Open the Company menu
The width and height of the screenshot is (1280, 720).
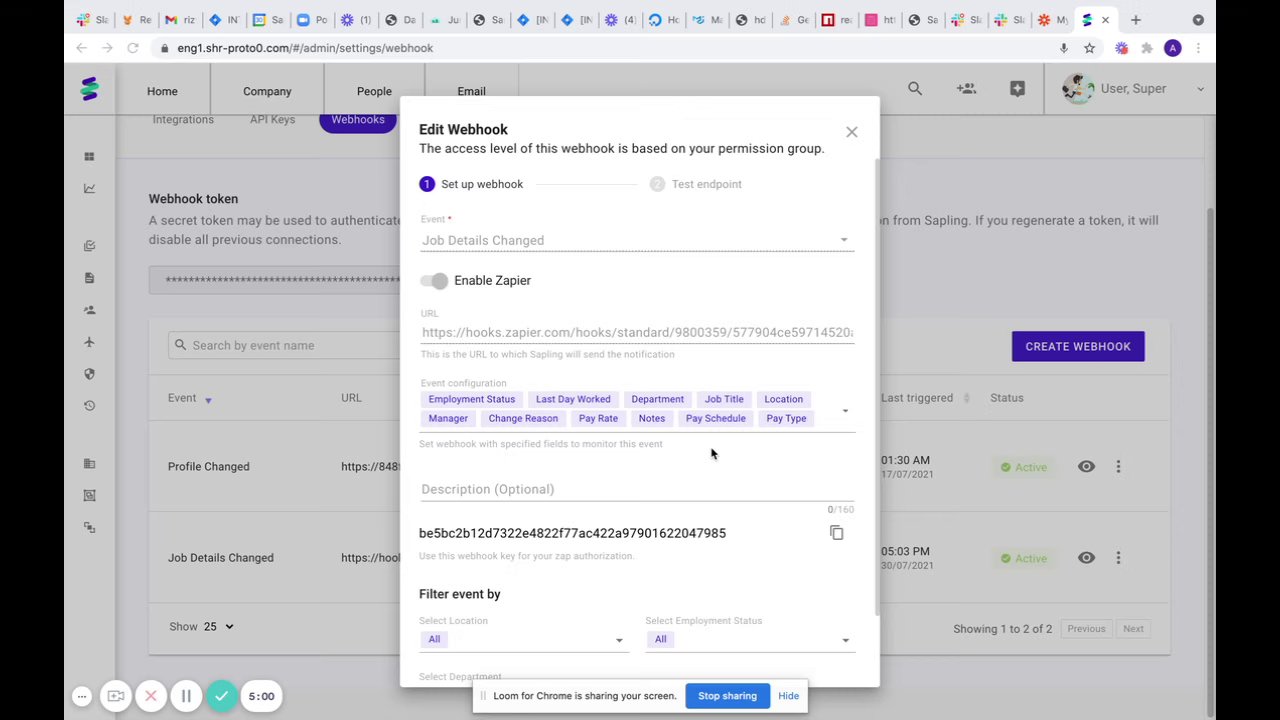pos(267,91)
